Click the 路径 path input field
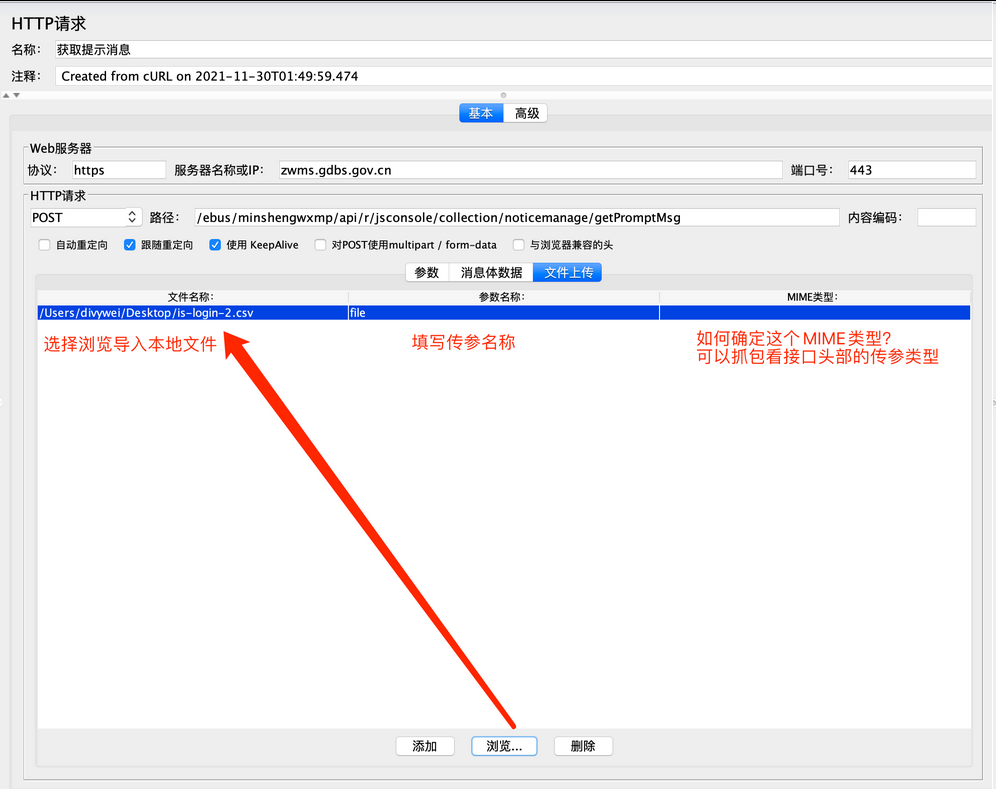 coord(517,217)
